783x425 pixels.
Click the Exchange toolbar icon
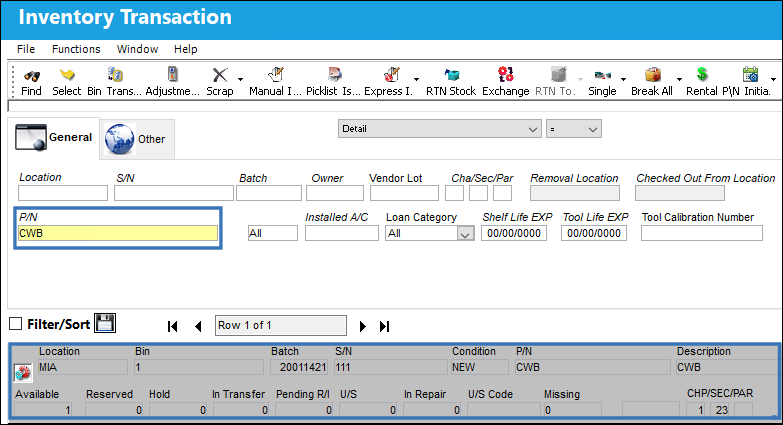[505, 75]
